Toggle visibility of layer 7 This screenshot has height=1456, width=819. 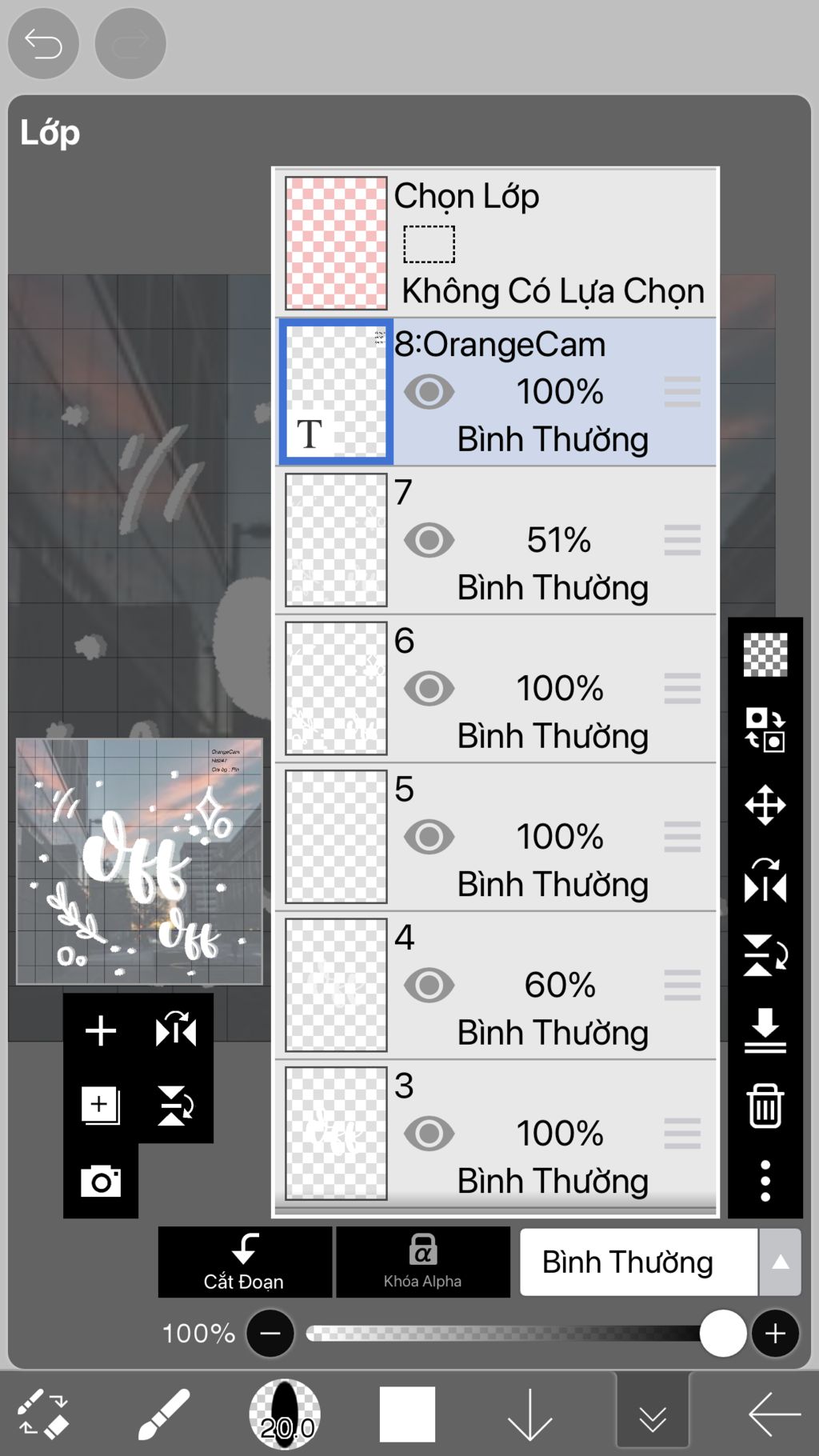429,540
